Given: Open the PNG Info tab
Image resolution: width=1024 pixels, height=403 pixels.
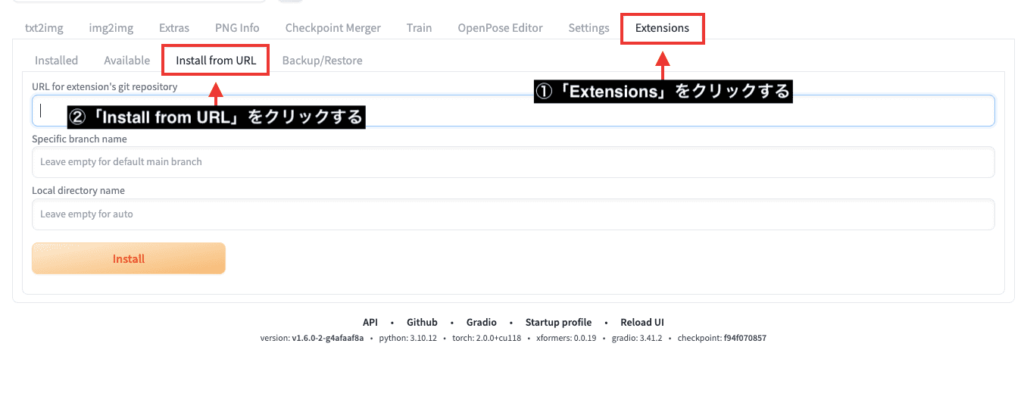Looking at the screenshot, I should point(237,27).
